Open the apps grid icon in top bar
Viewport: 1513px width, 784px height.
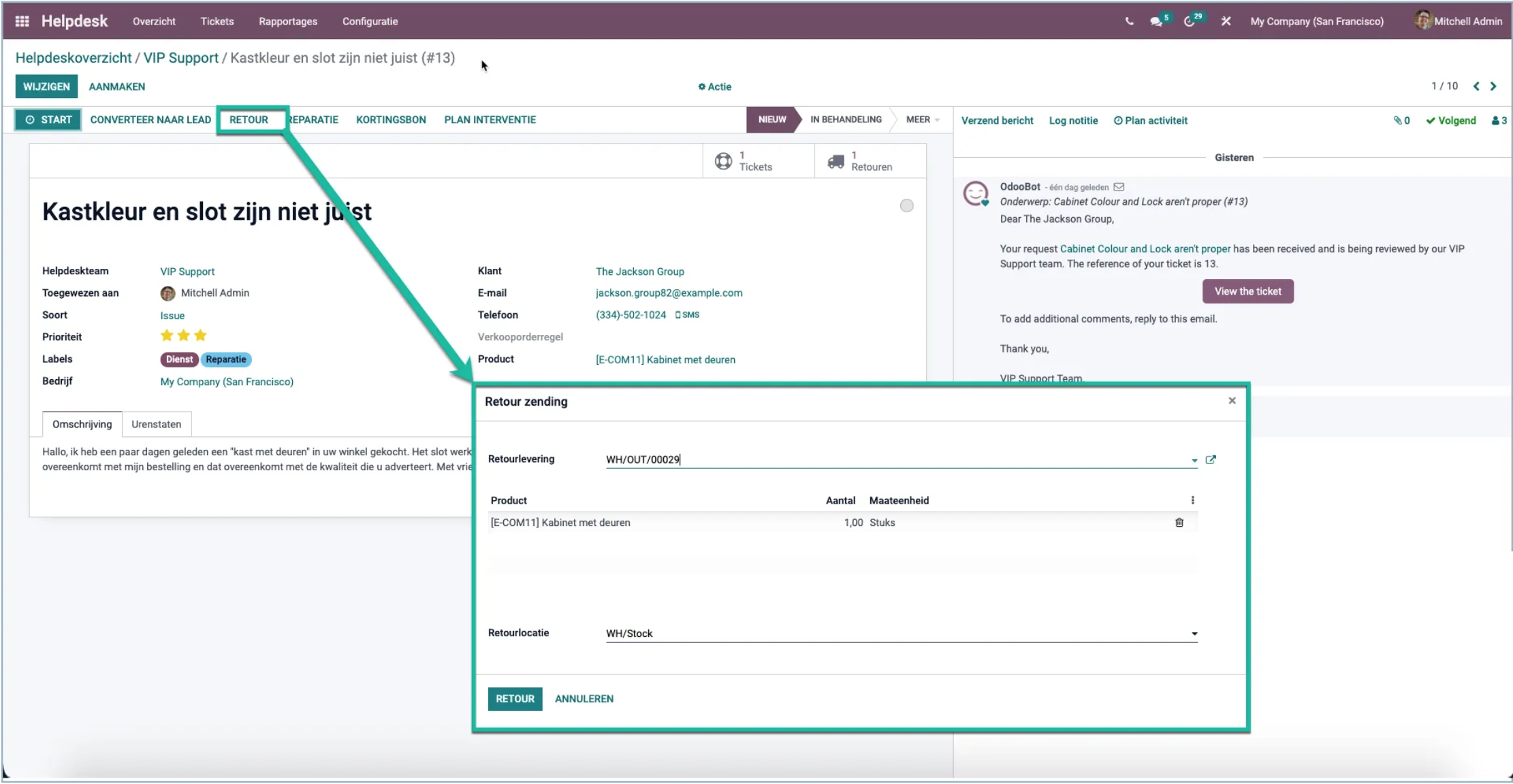21,20
